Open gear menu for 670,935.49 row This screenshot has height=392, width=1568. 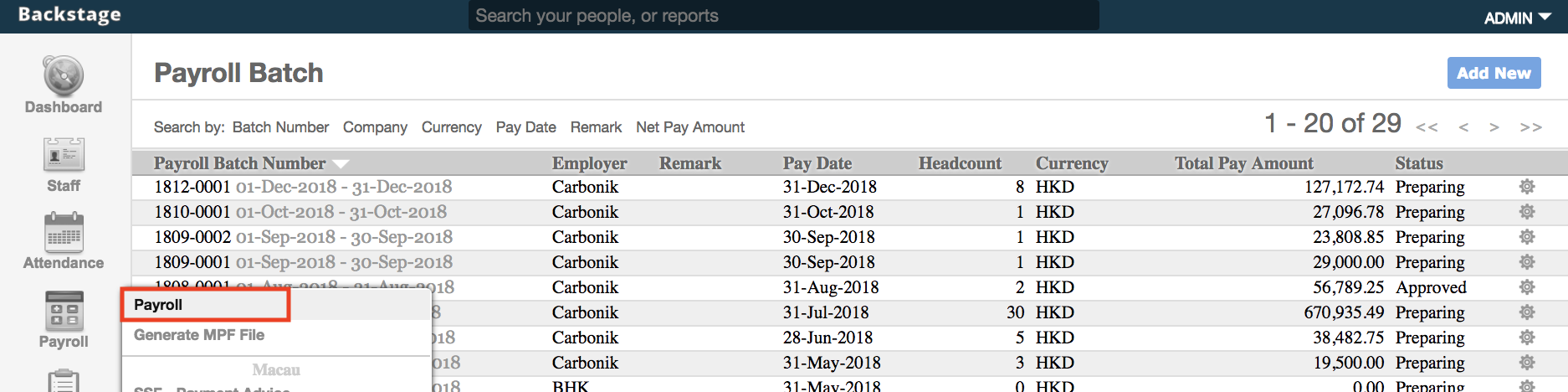(1527, 312)
